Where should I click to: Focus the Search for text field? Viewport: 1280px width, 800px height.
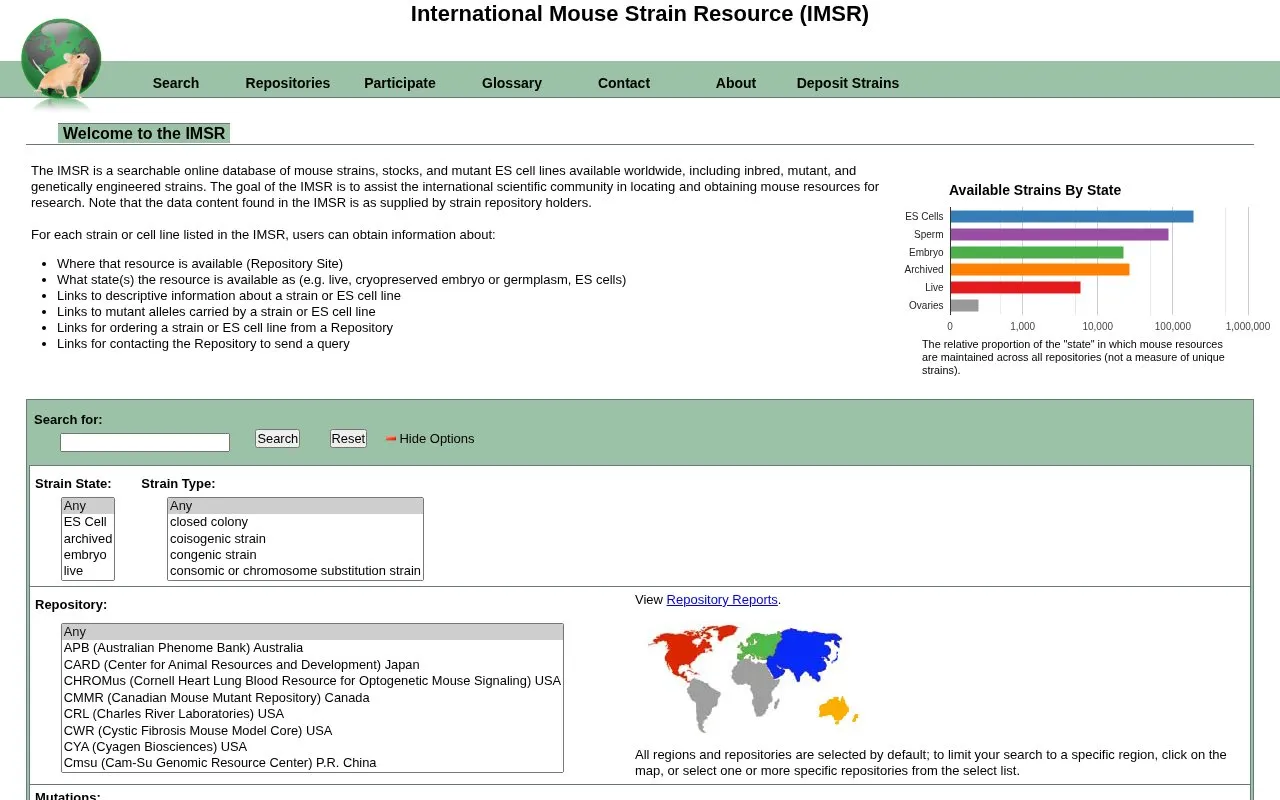tap(145, 442)
